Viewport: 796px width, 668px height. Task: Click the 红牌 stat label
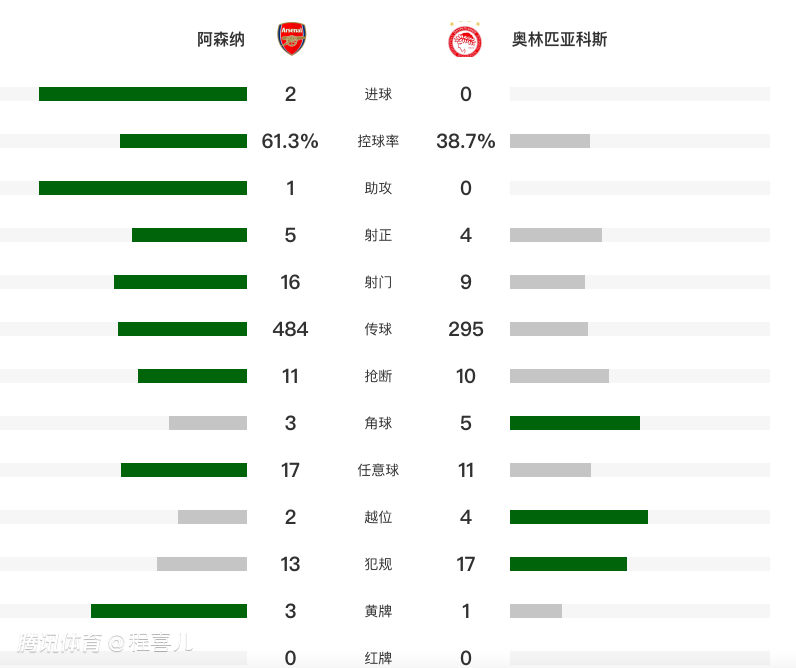pos(378,658)
